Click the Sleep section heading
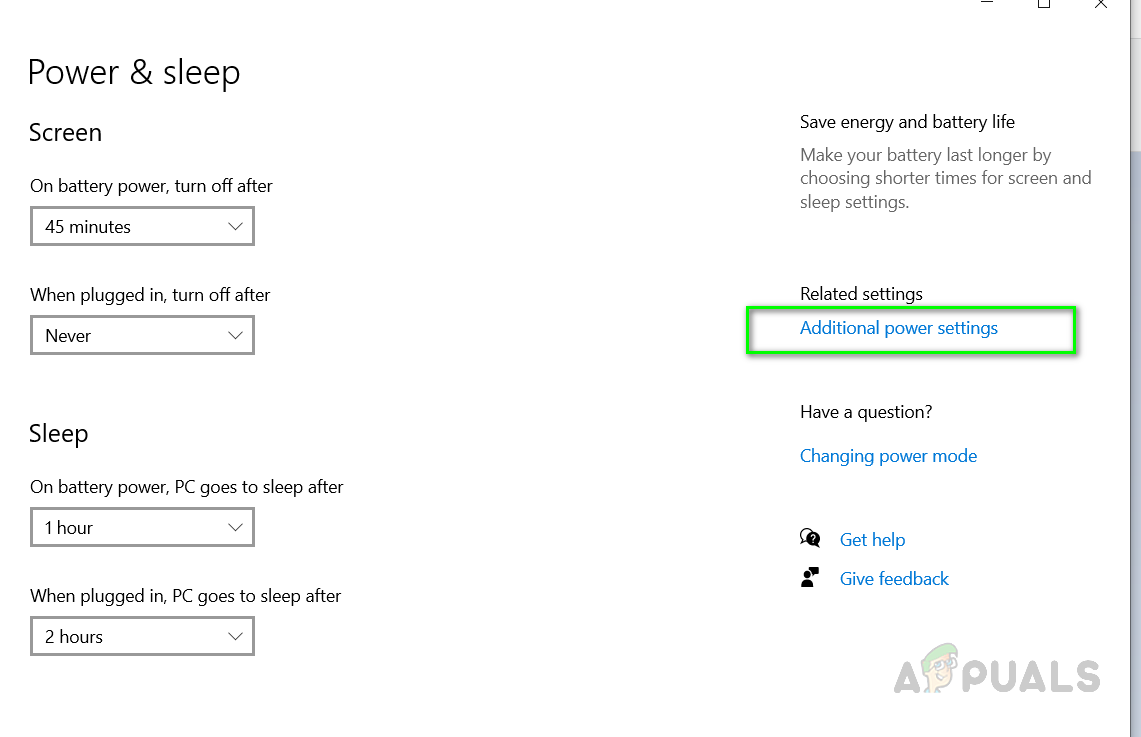 (58, 434)
